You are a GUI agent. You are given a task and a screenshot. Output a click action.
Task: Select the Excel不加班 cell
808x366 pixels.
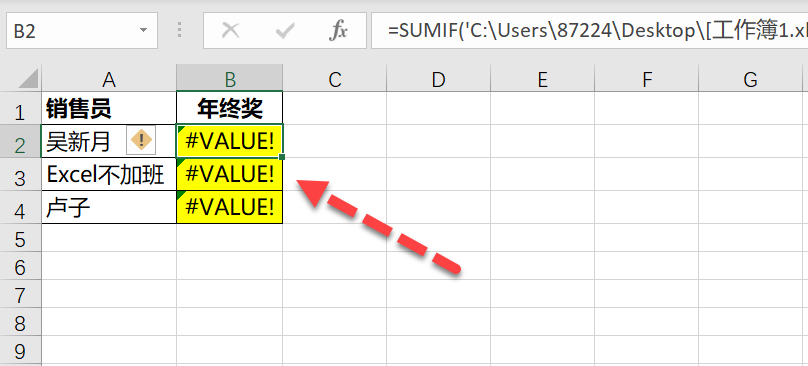(109, 174)
